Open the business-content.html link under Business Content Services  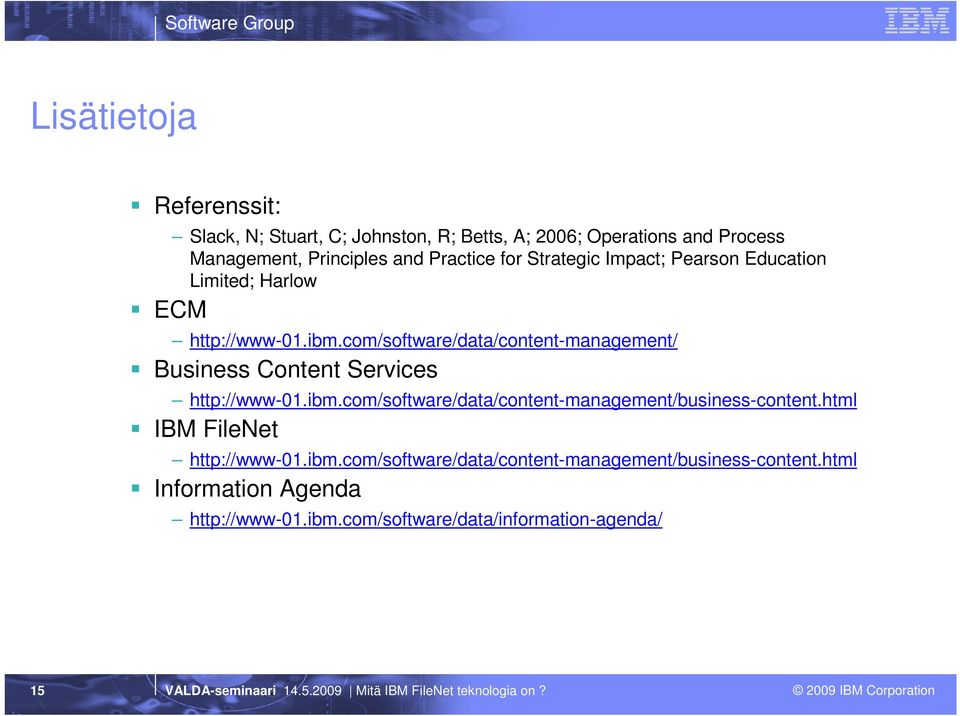click(x=523, y=400)
